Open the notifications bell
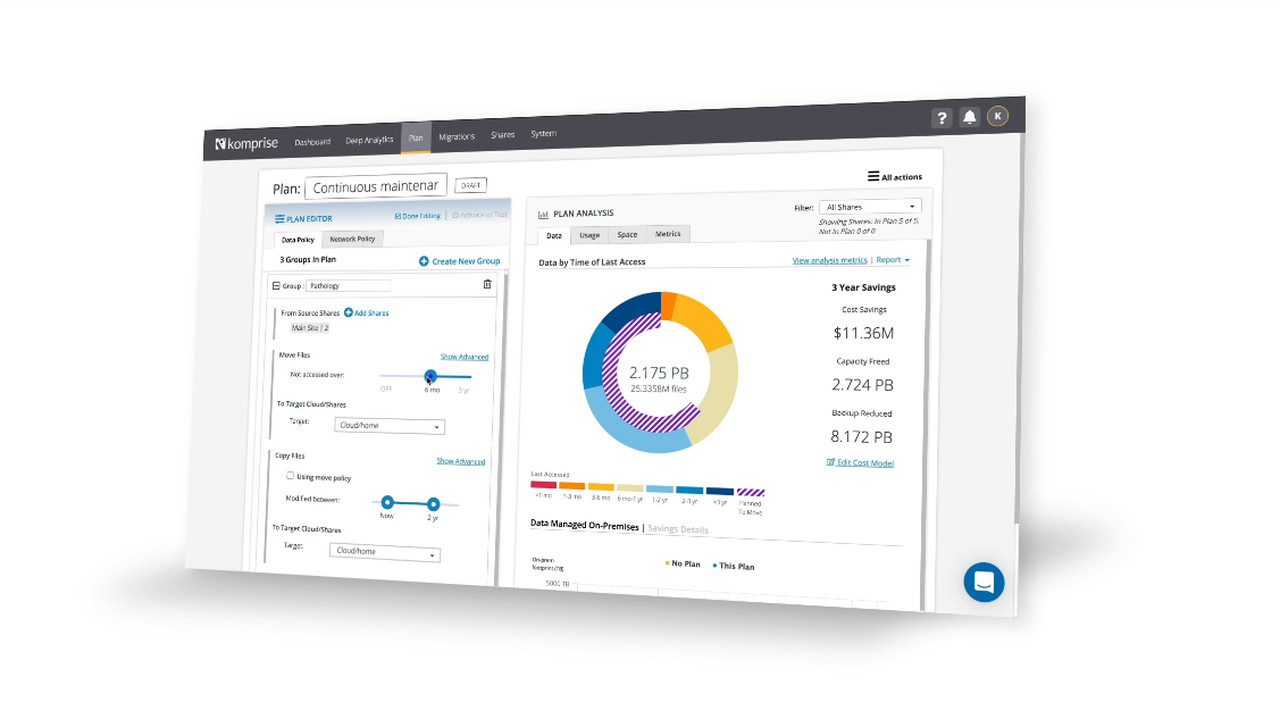Image resolution: width=1280 pixels, height=720 pixels. (x=969, y=117)
